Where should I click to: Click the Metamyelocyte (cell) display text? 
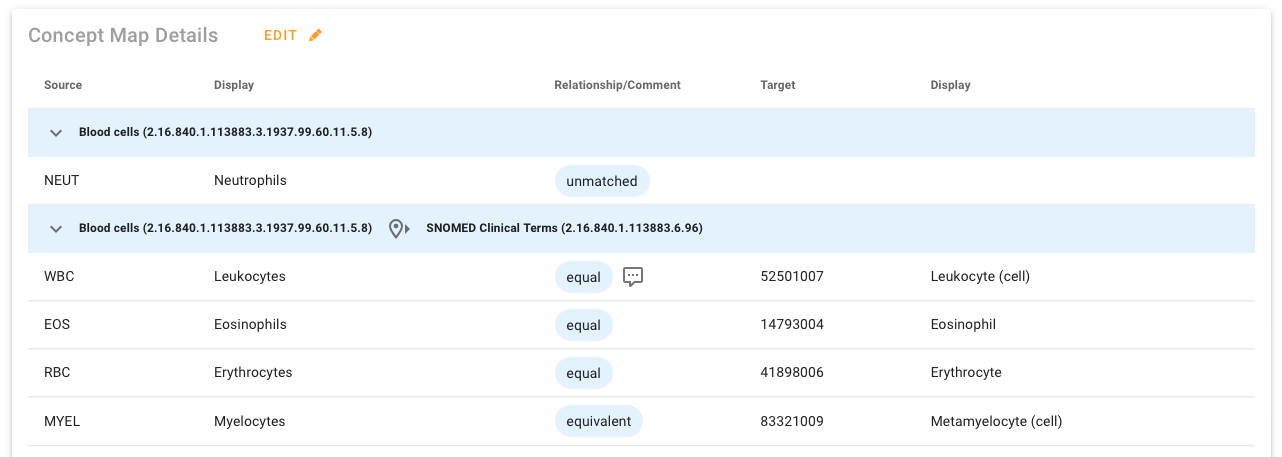point(996,421)
